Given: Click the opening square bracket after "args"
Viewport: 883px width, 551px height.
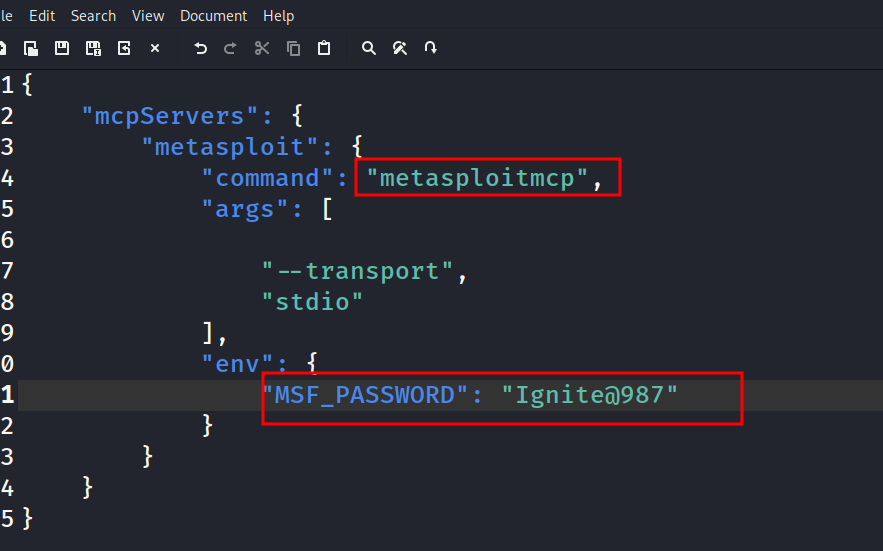Looking at the screenshot, I should point(327,209).
